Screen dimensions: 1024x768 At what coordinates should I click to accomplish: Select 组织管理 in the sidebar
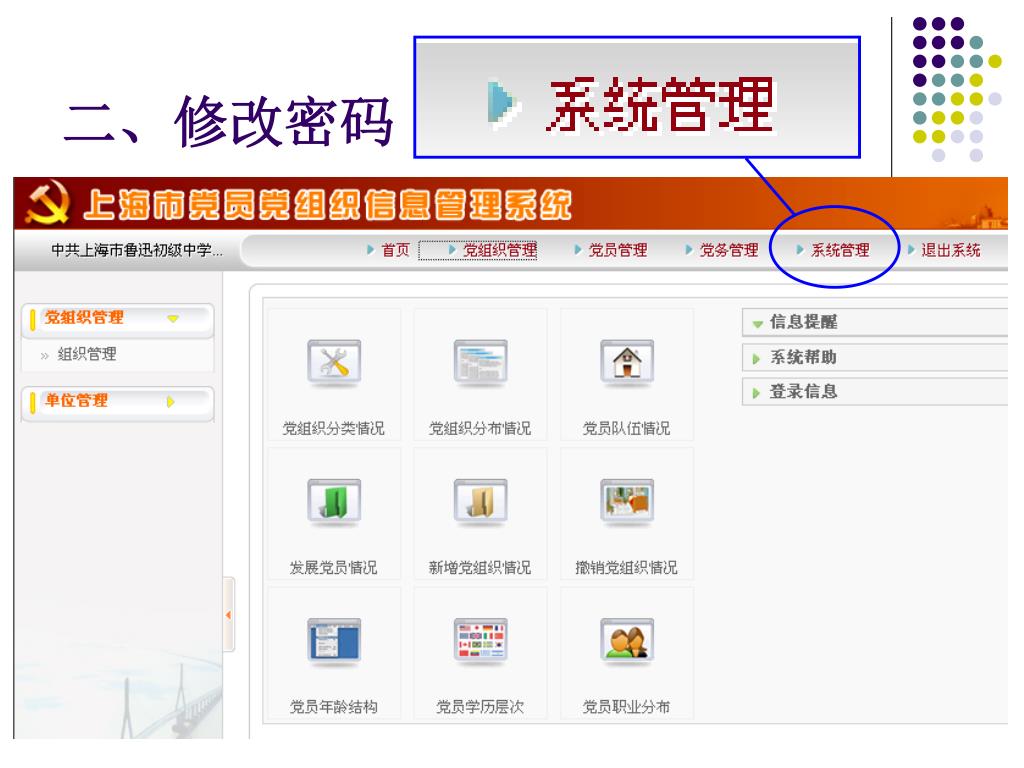click(87, 355)
